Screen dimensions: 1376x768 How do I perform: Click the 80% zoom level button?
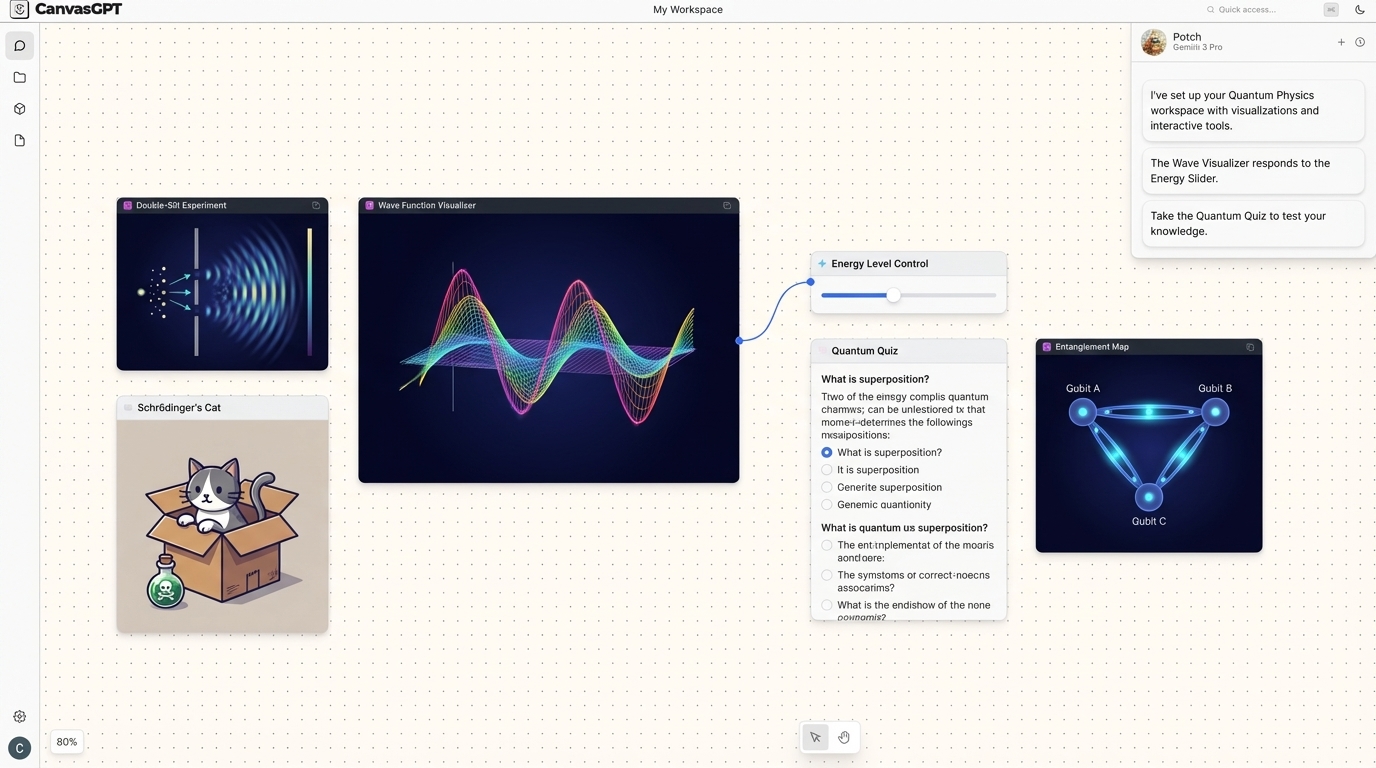(67, 742)
